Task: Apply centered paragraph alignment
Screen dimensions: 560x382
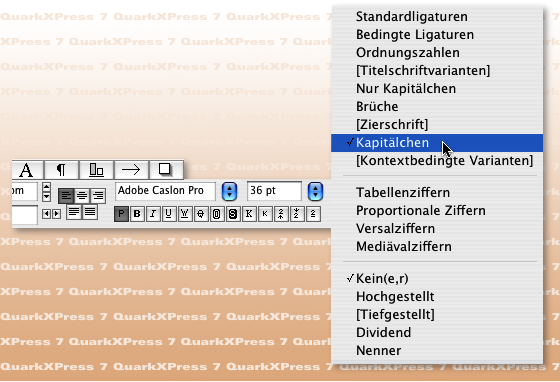Action: pos(82,196)
